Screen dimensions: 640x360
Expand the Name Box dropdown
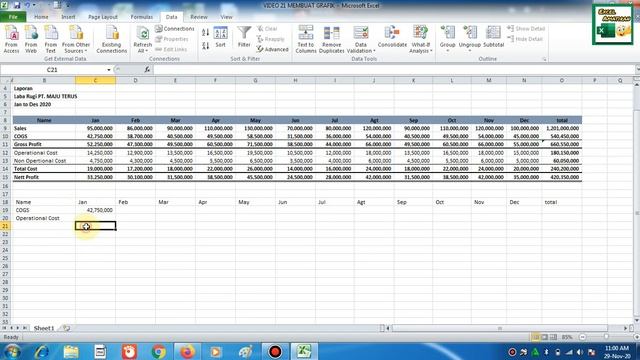coord(109,70)
